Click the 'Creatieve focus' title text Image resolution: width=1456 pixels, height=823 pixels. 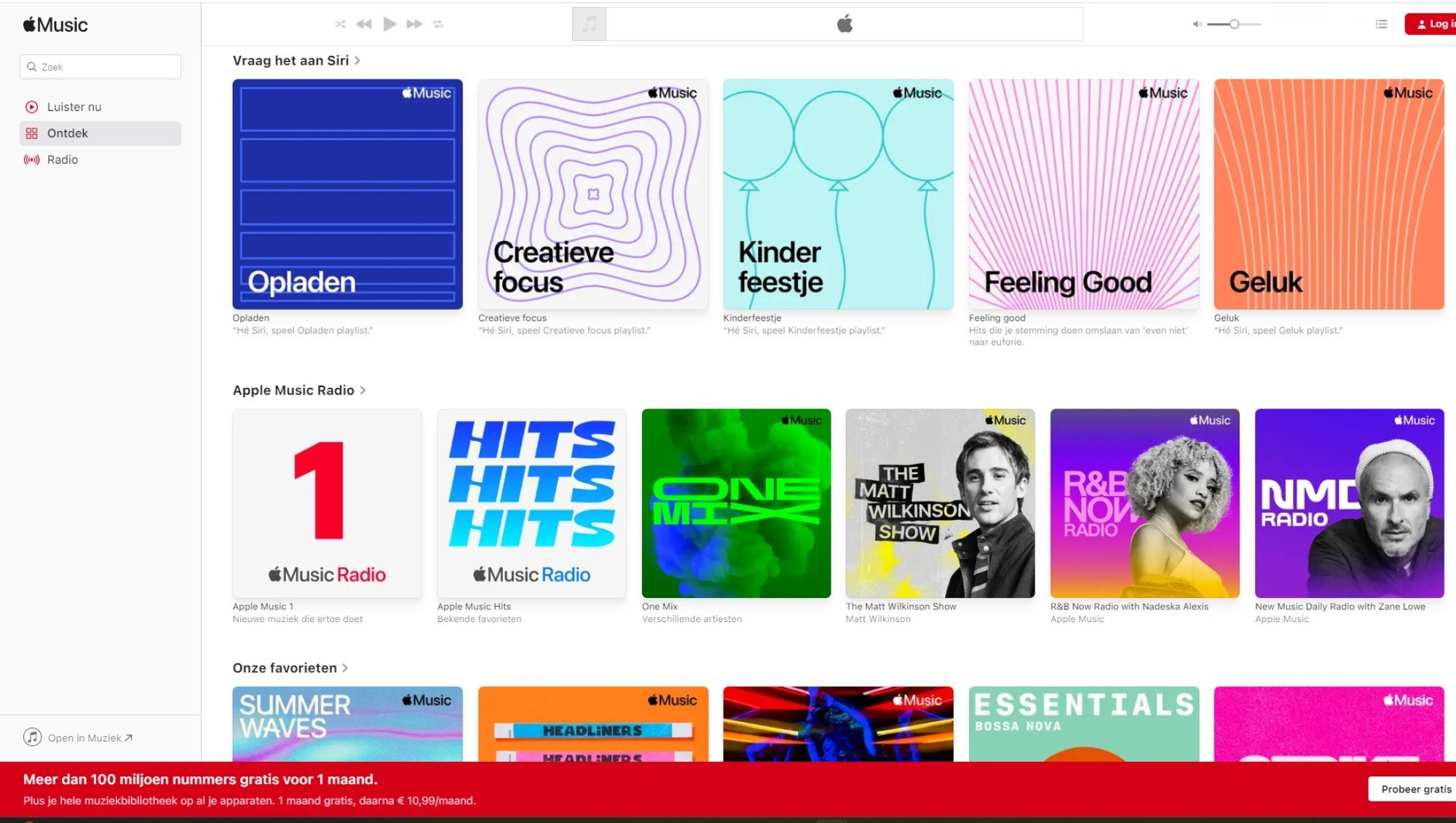512,318
